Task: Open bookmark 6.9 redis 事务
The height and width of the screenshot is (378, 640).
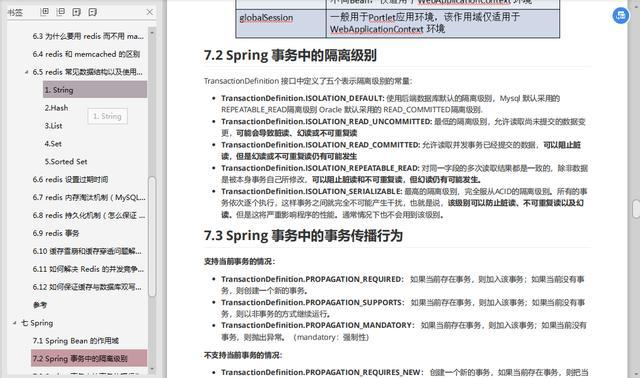Action: [x=56, y=233]
